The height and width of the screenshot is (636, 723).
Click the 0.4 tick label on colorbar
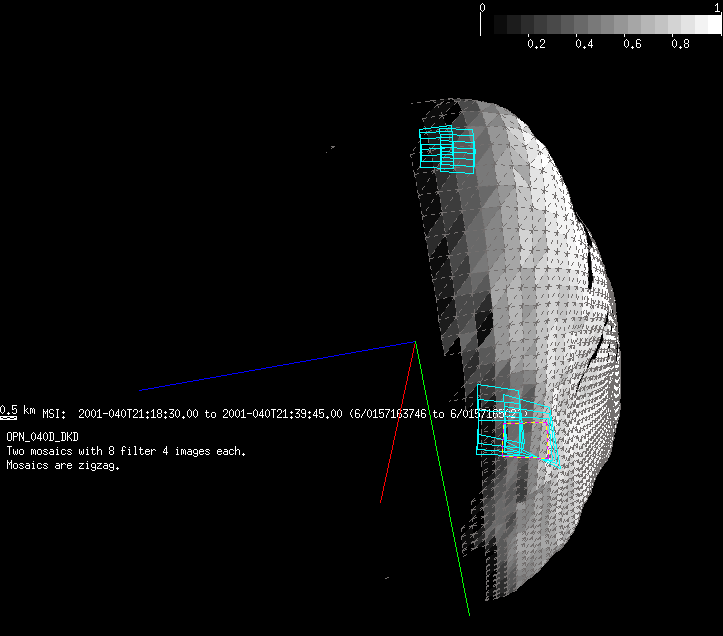tap(583, 45)
